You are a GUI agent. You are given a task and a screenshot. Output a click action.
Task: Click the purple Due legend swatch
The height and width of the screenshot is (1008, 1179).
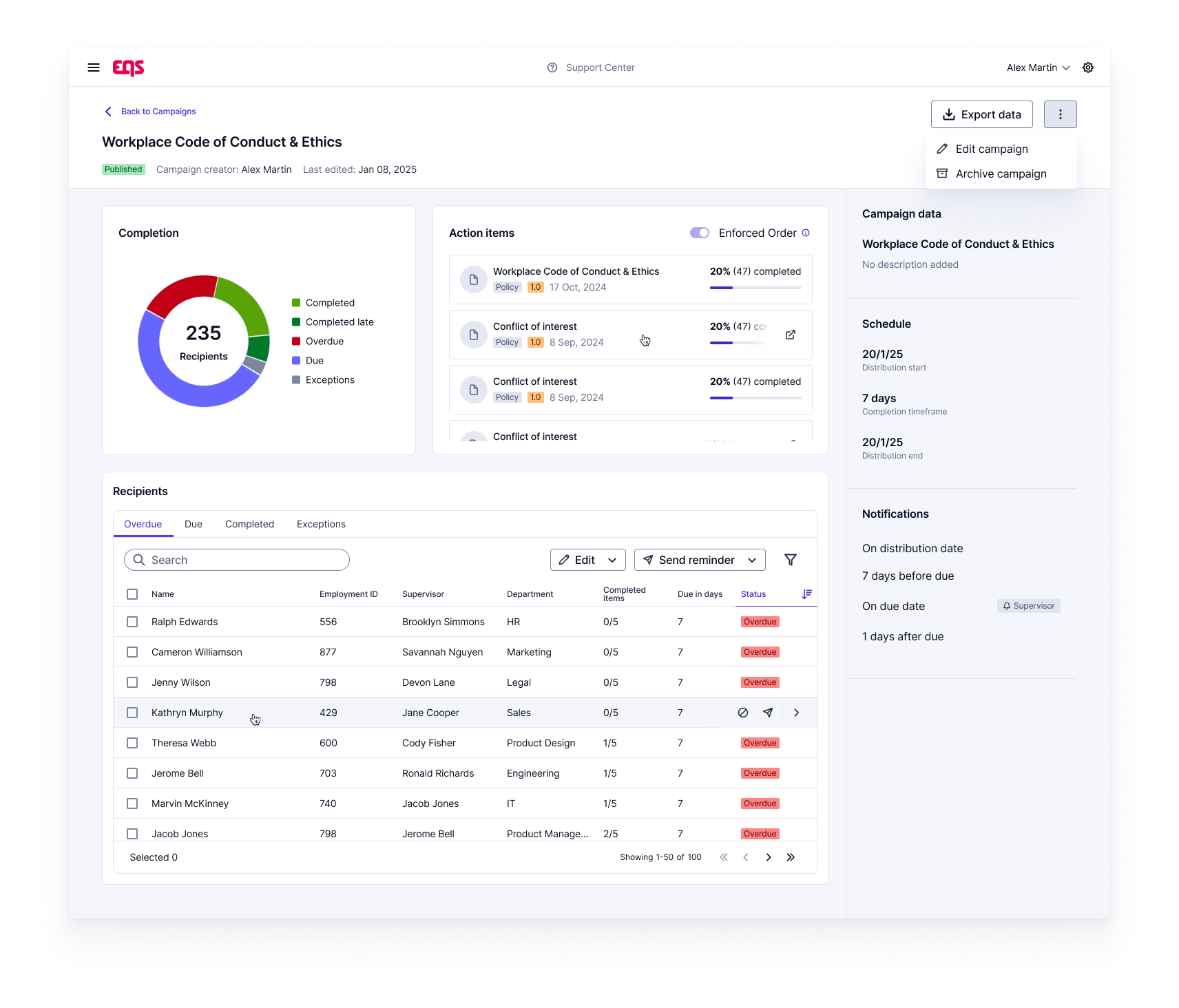[296, 360]
